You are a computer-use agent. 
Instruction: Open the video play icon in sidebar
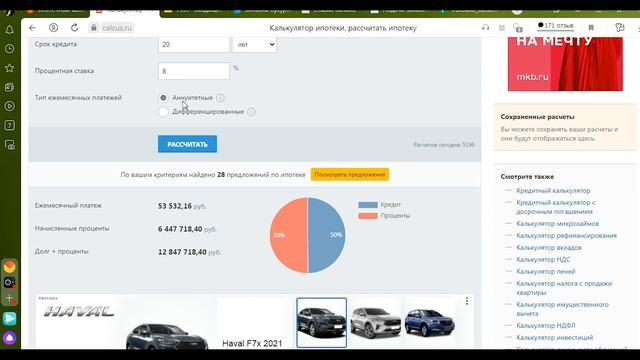9,106
